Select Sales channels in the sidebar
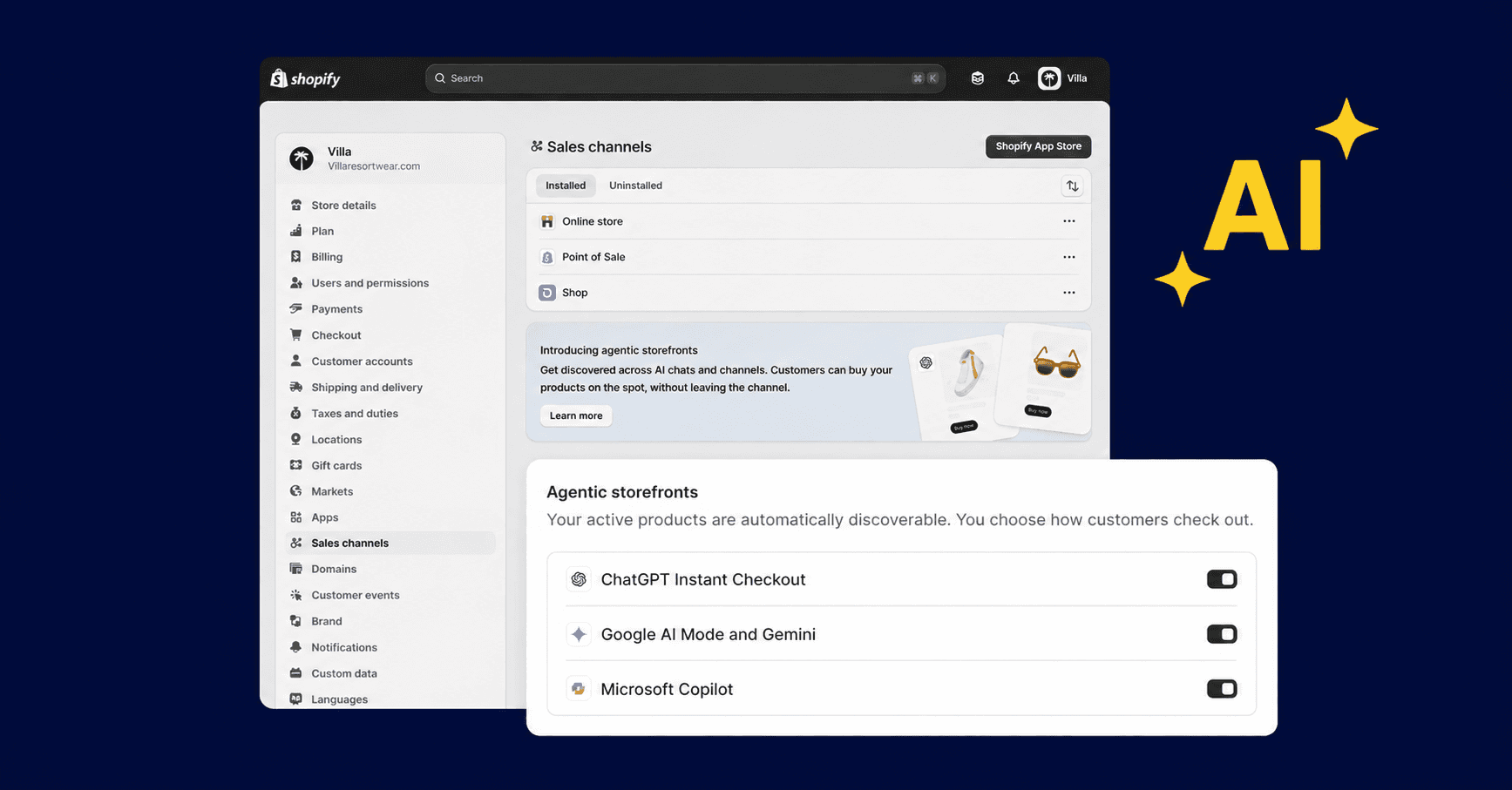1512x790 pixels. 349,543
